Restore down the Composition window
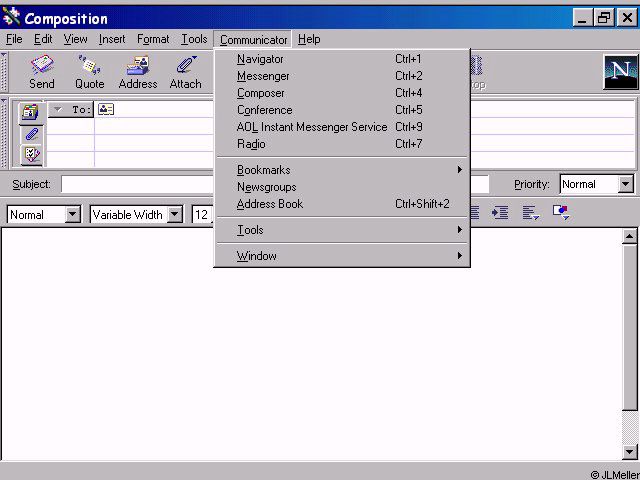This screenshot has width=640, height=480. [604, 18]
